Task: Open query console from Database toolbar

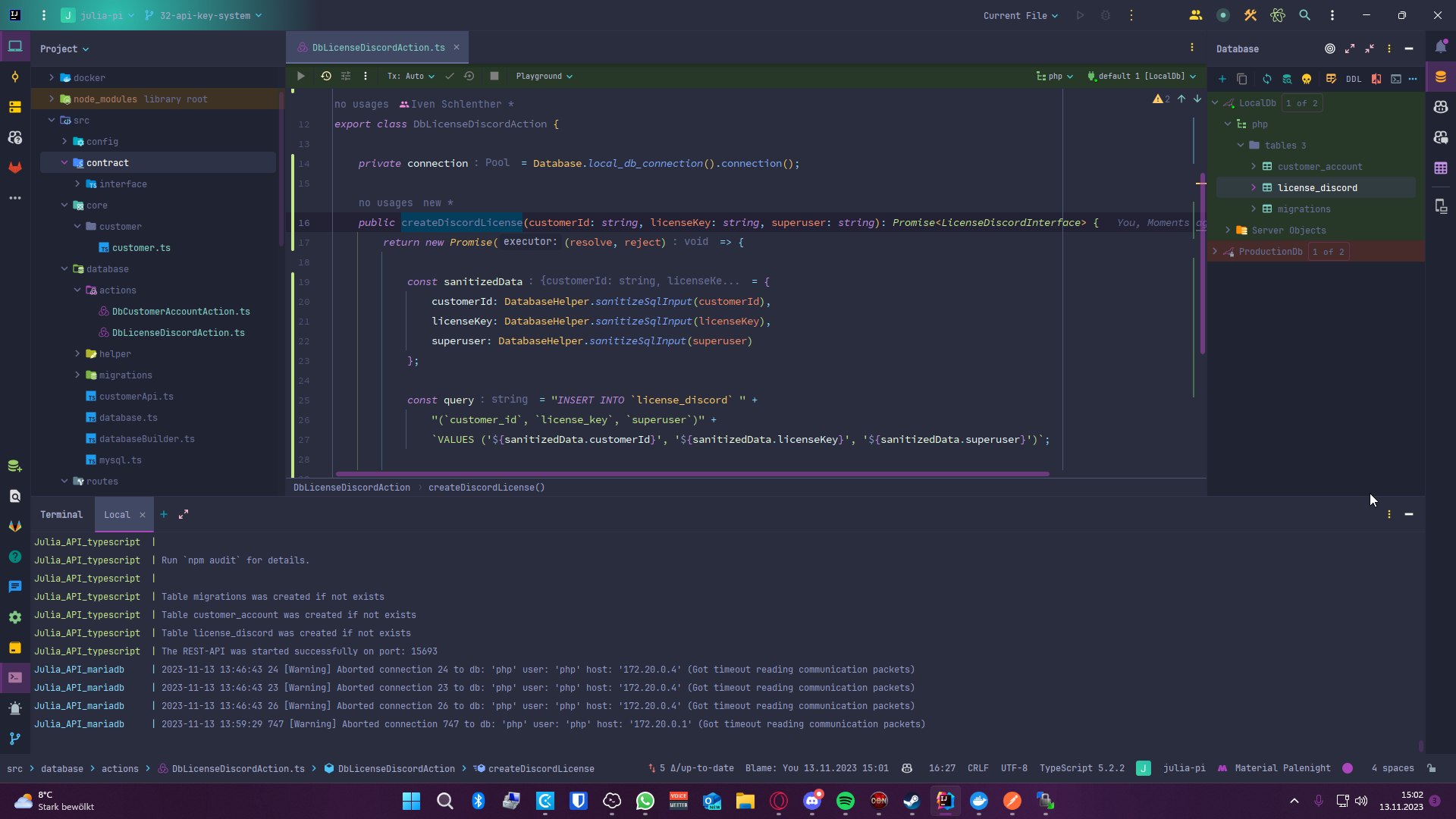Action: (1396, 79)
